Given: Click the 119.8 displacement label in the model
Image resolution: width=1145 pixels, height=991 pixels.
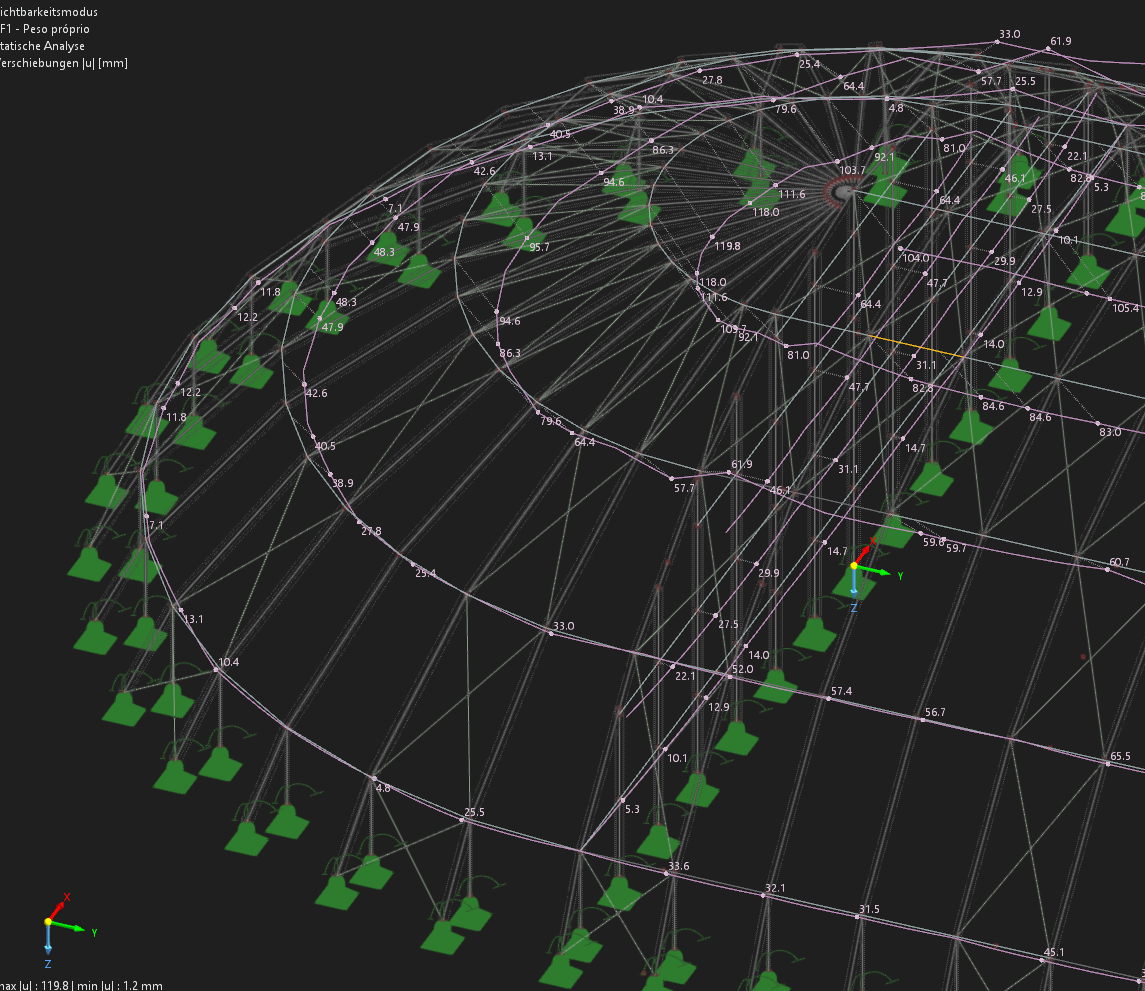Looking at the screenshot, I should [727, 246].
